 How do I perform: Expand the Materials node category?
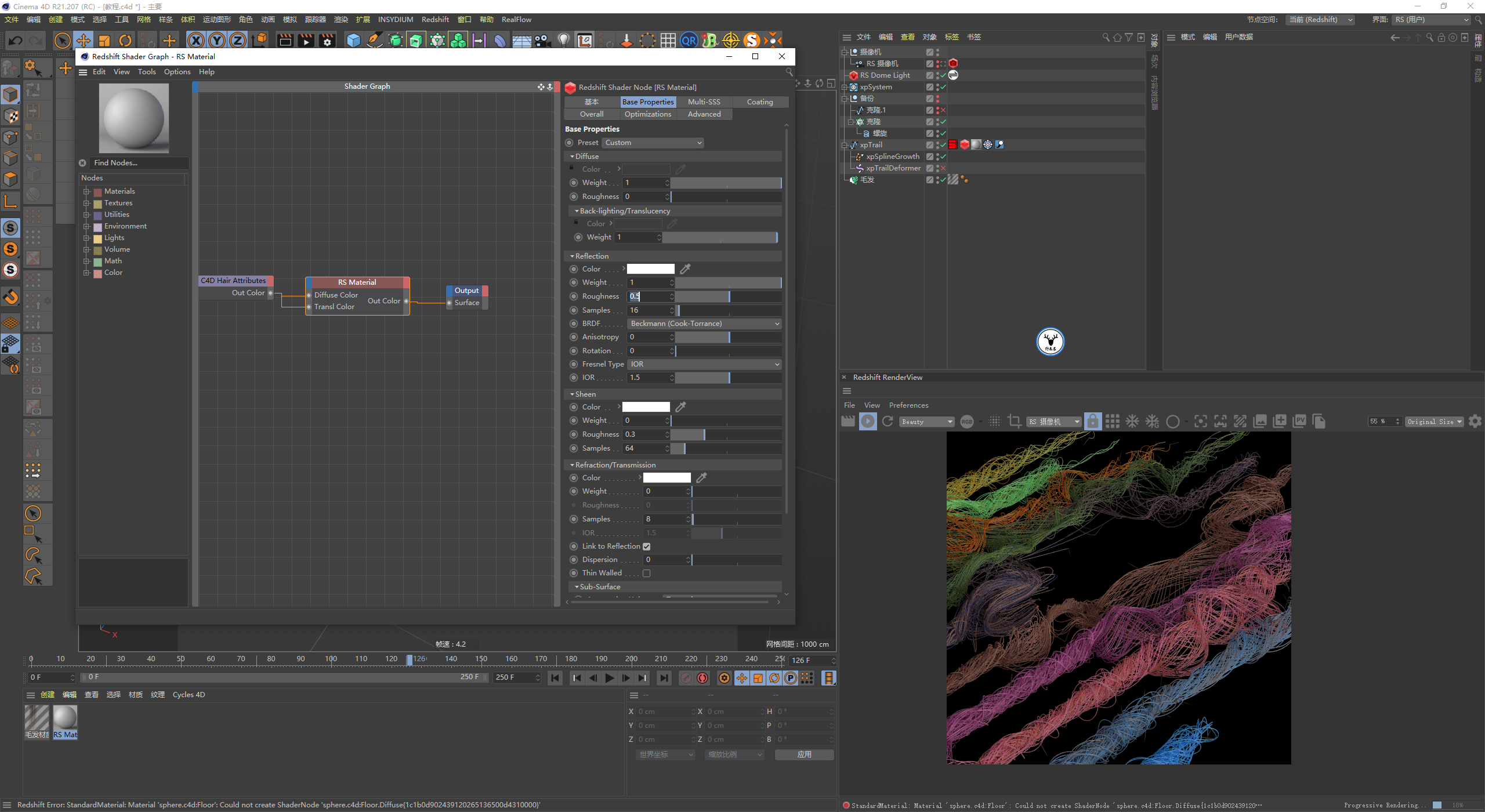point(86,191)
